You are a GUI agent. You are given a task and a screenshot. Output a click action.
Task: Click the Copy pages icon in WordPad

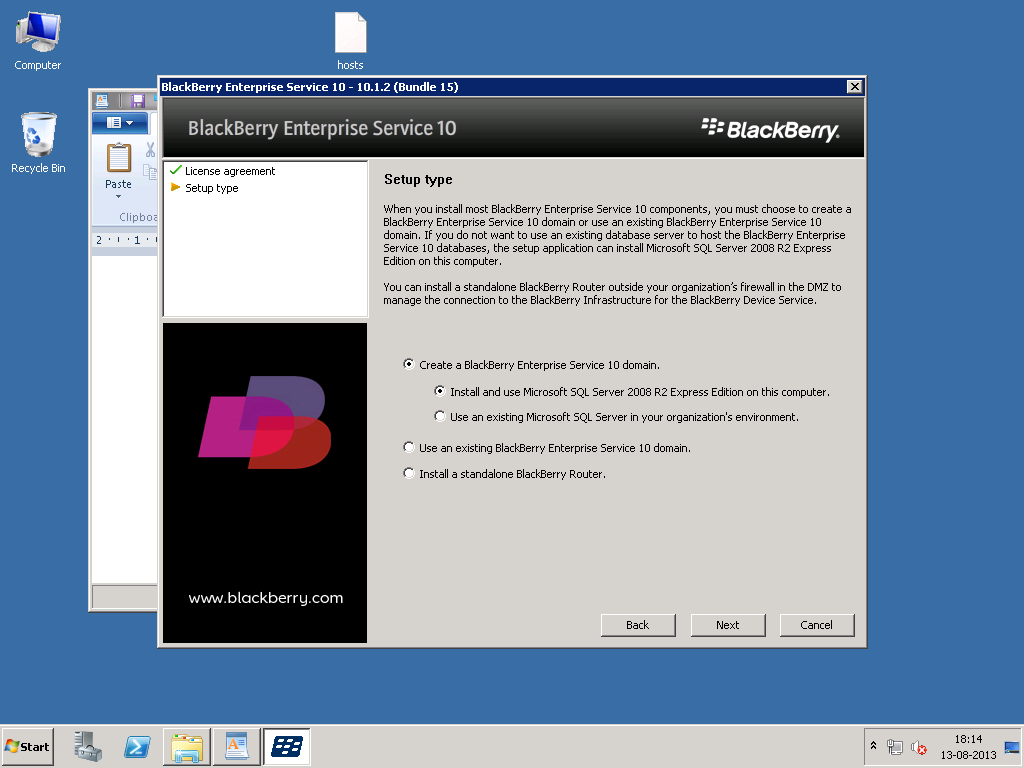click(150, 172)
